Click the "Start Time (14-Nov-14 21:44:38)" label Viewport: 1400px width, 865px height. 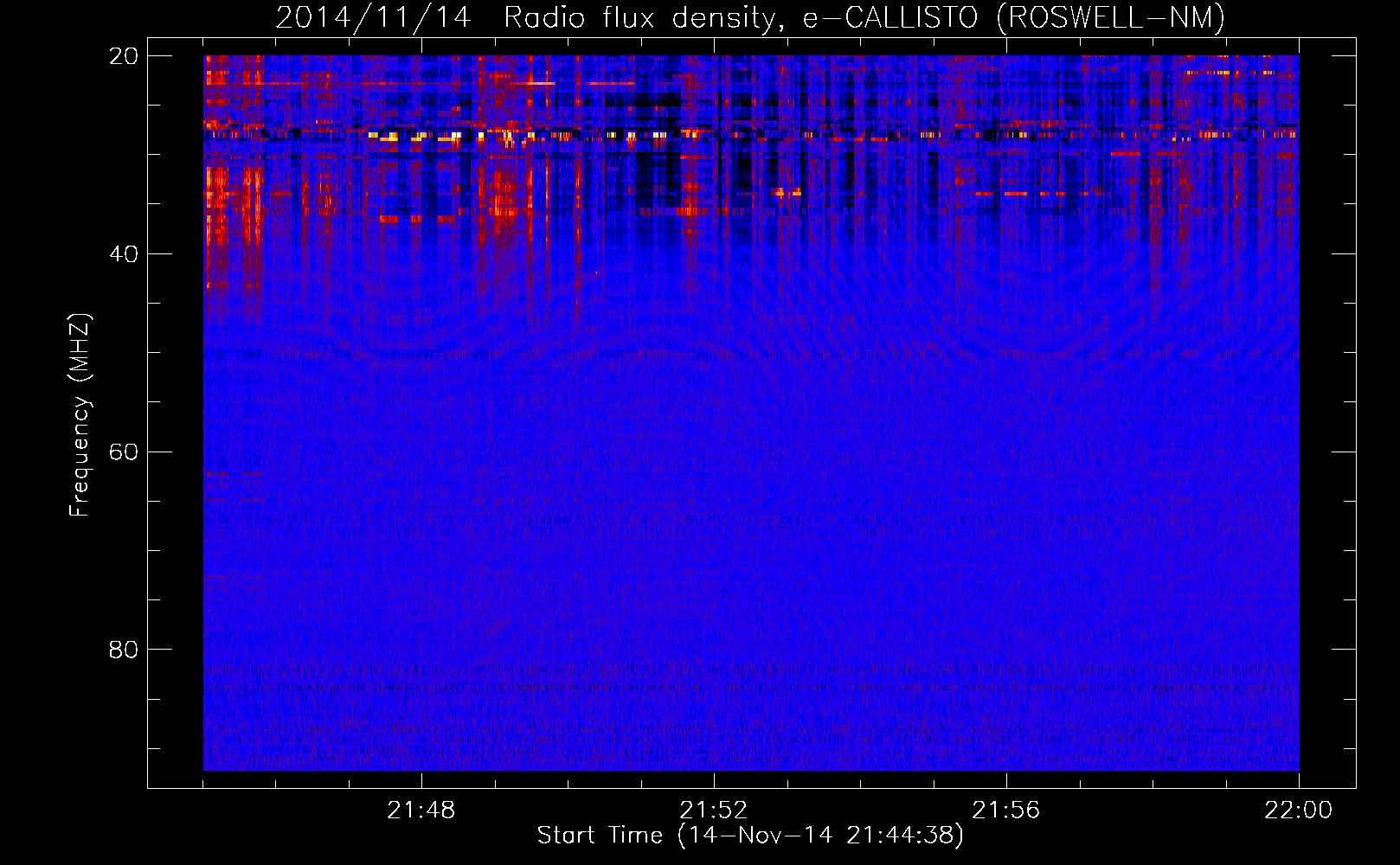pos(750,836)
